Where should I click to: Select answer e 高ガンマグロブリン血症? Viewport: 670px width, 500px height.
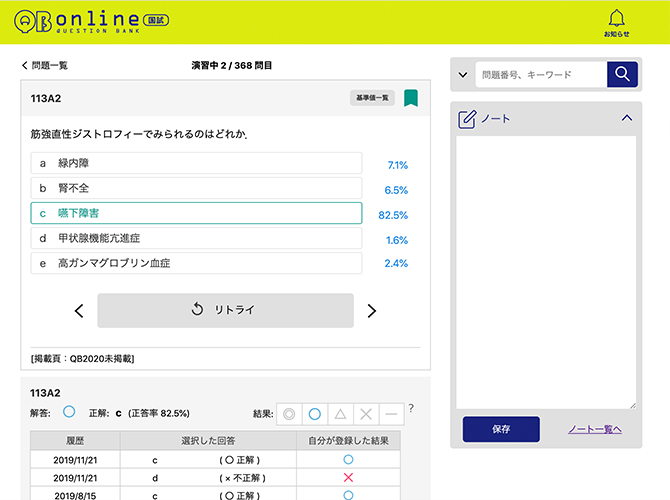click(196, 263)
